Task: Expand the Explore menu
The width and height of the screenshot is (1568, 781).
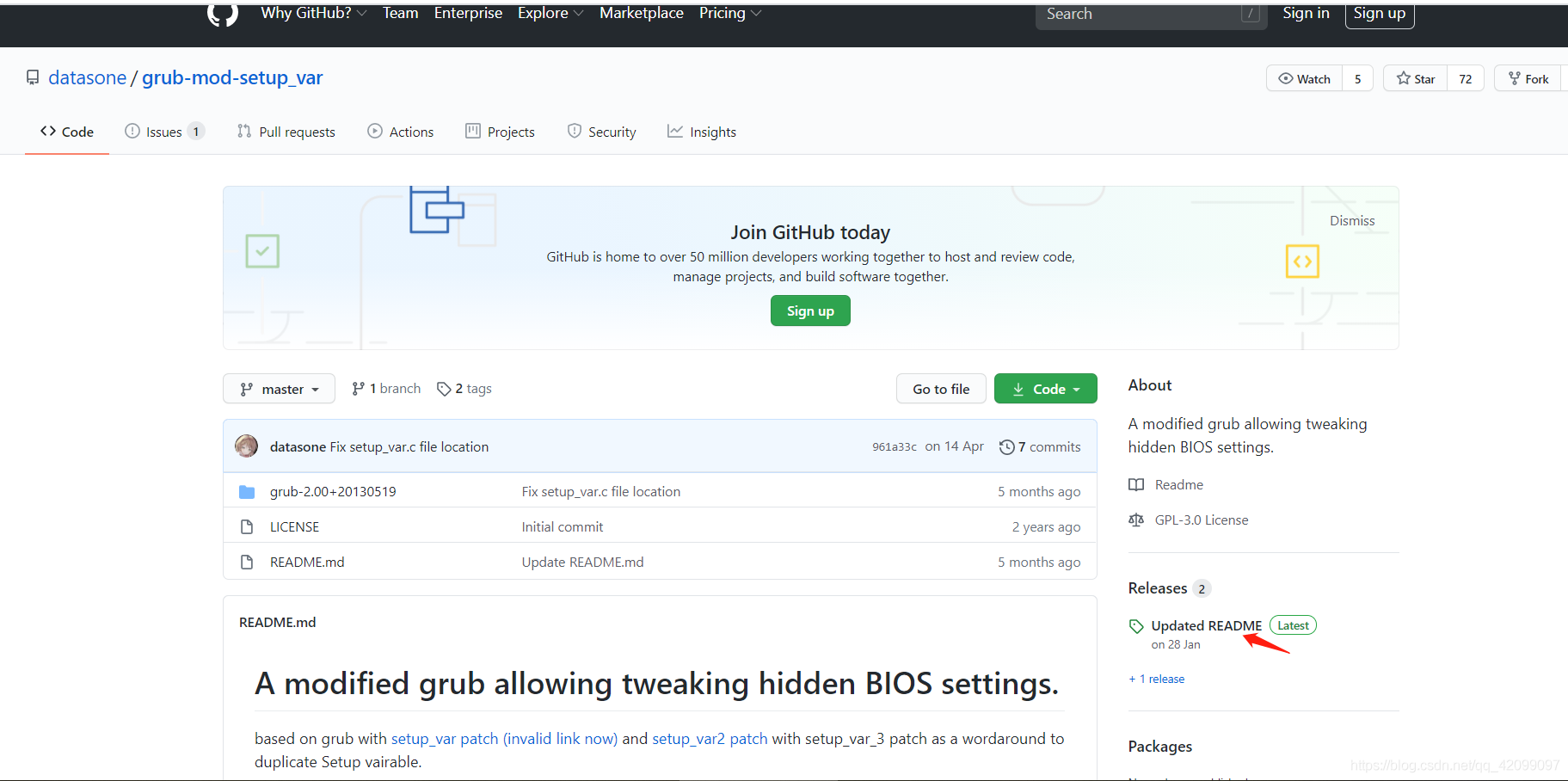Action: point(550,13)
